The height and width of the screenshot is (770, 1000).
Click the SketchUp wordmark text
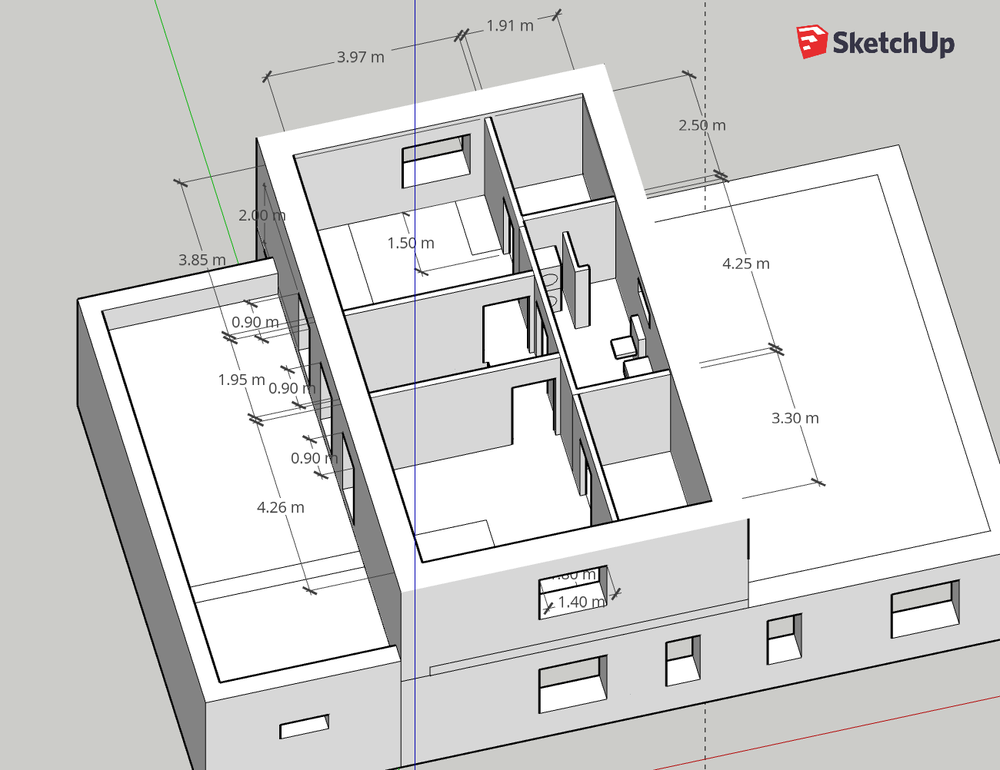click(x=895, y=43)
